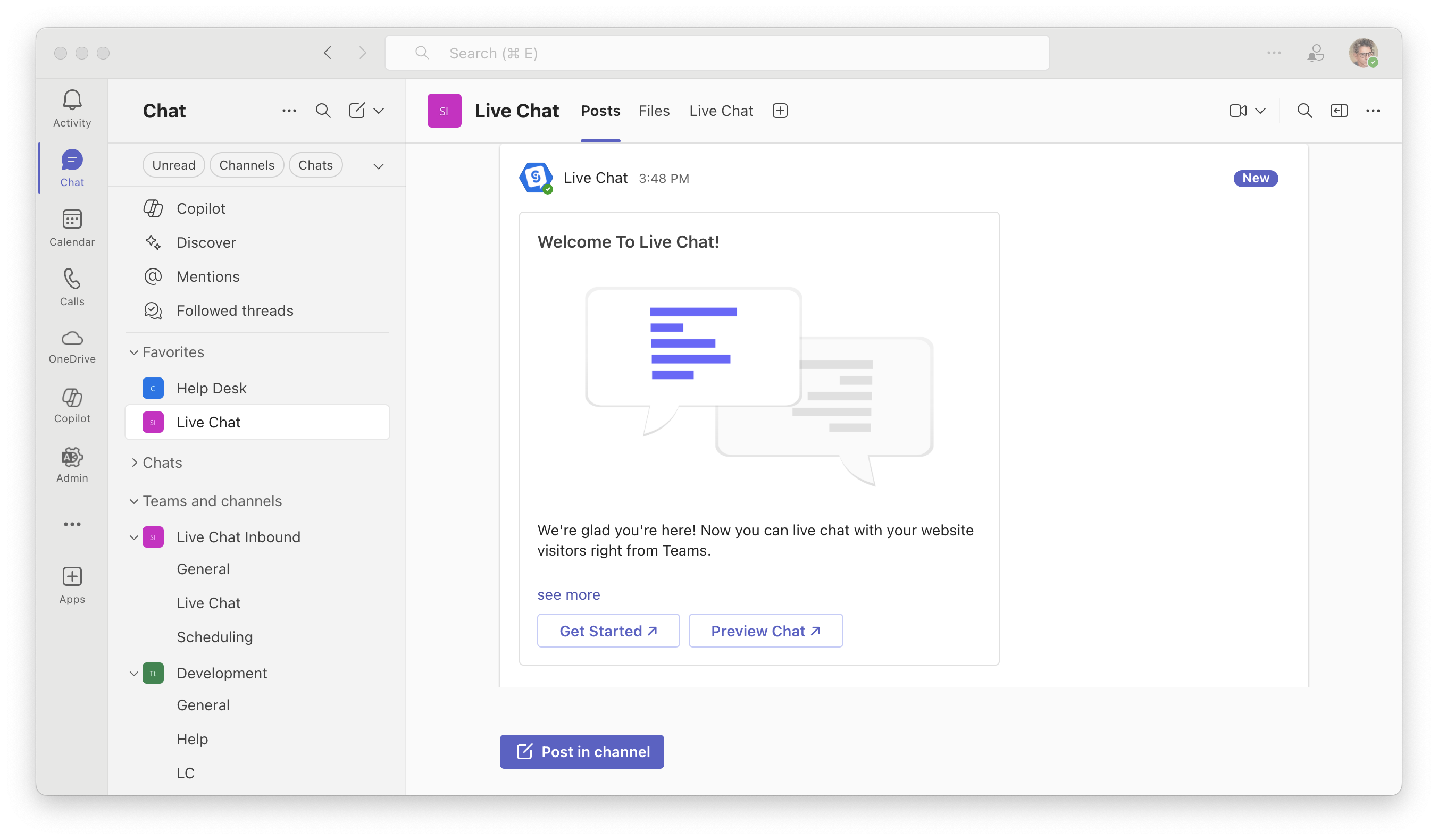Open OneDrive from the sidebar

tap(72, 347)
